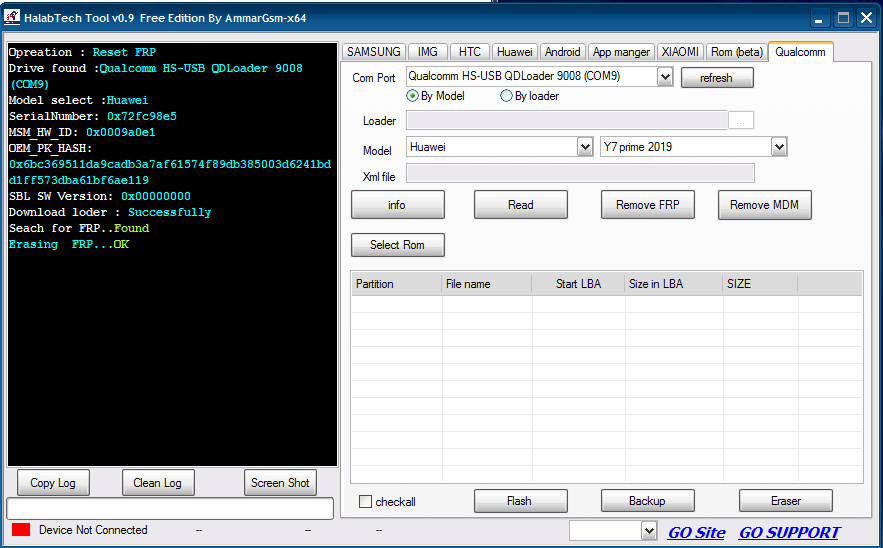883x548 pixels.
Task: Click the Copy Log button
Action: click(53, 483)
